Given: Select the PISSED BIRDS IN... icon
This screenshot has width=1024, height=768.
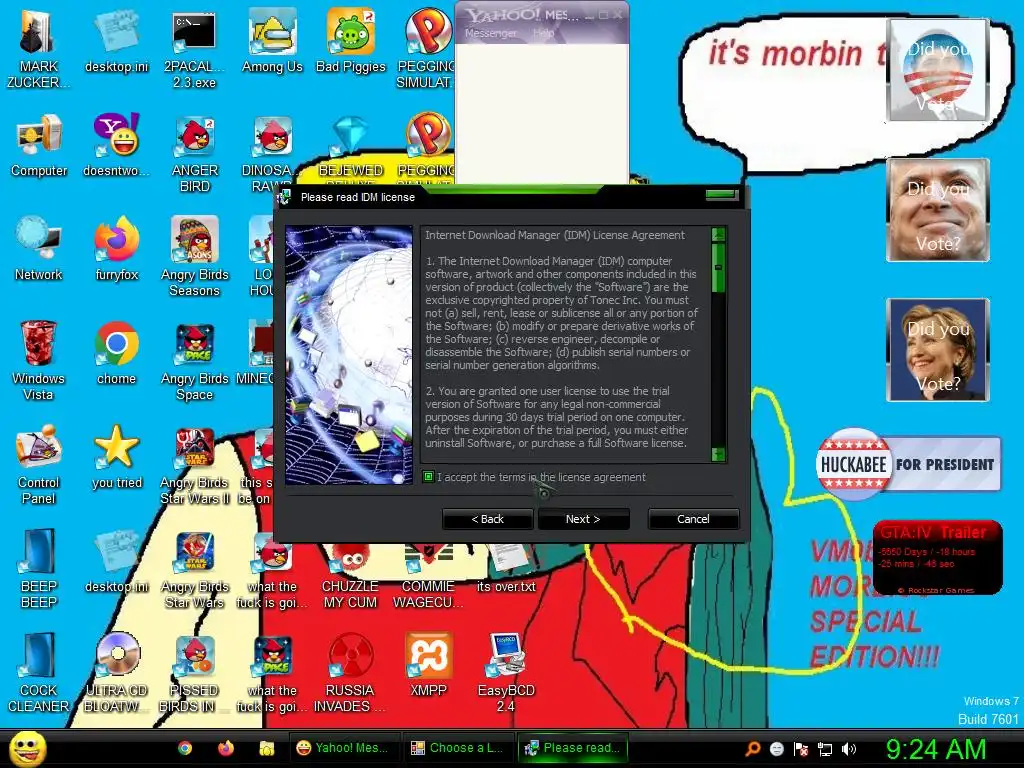Looking at the screenshot, I should click(194, 674).
